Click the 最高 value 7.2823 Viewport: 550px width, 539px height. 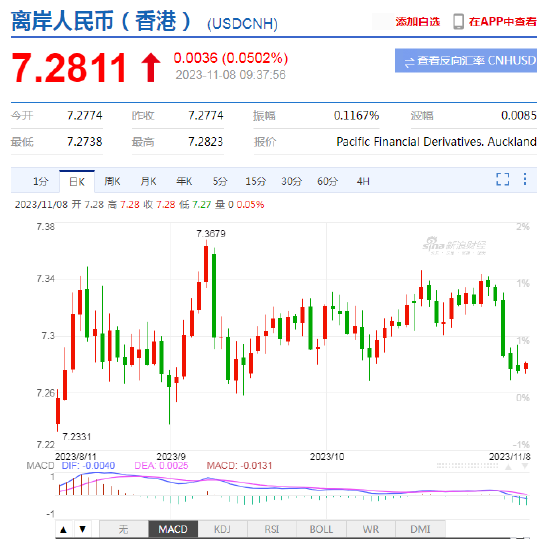coord(206,142)
